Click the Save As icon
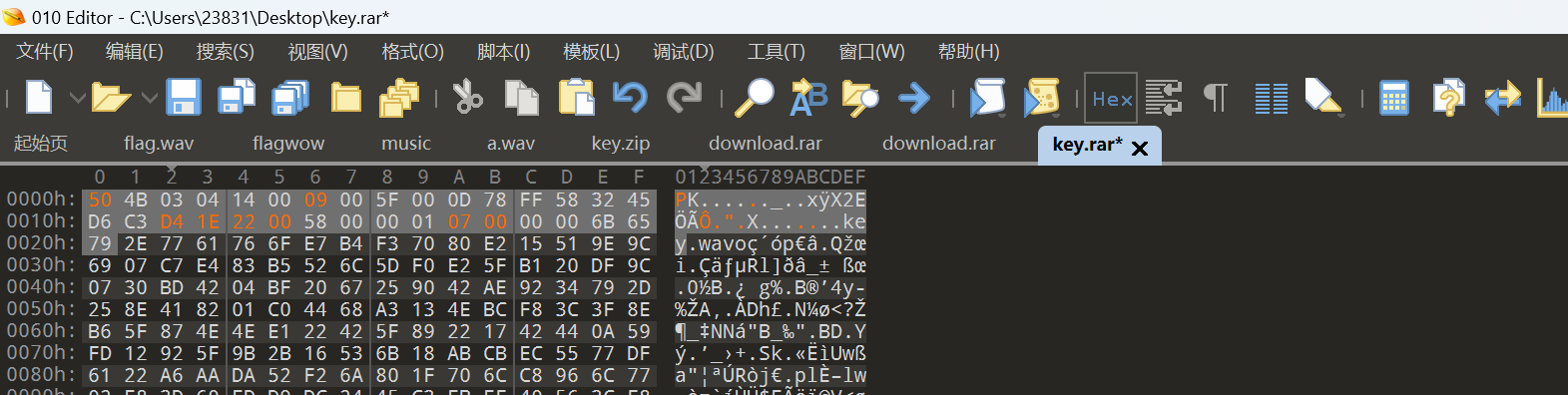This screenshot has width=1568, height=395. pos(237,98)
